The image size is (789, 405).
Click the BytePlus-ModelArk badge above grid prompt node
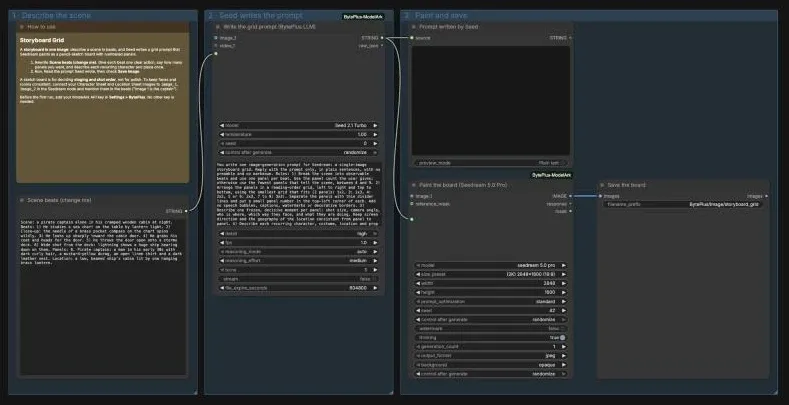(363, 17)
